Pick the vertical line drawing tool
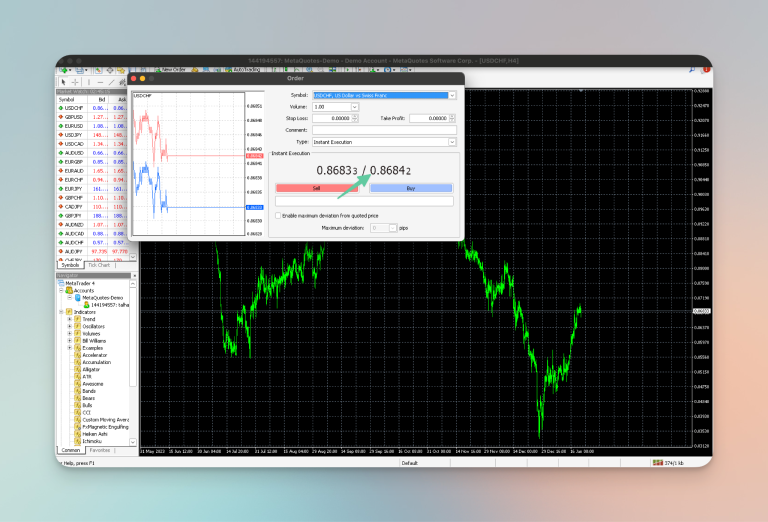 point(89,82)
